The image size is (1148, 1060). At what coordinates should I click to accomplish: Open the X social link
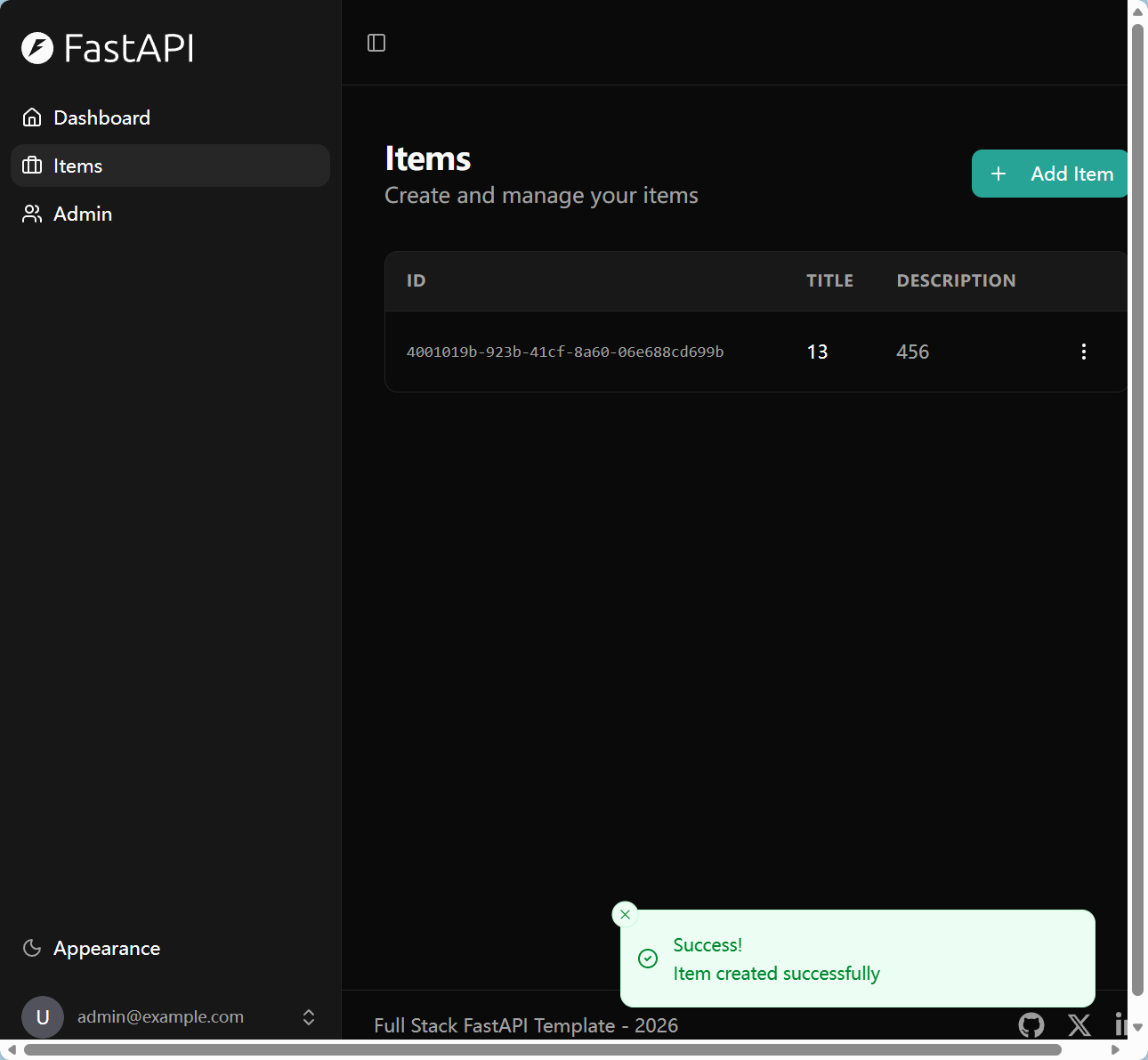point(1079,1025)
